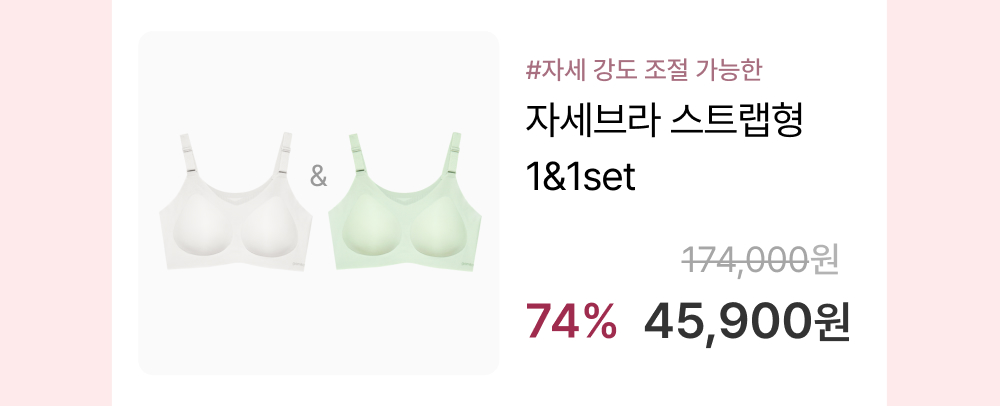Open the #자세 강도 조절 가능한 hashtag

[643, 69]
